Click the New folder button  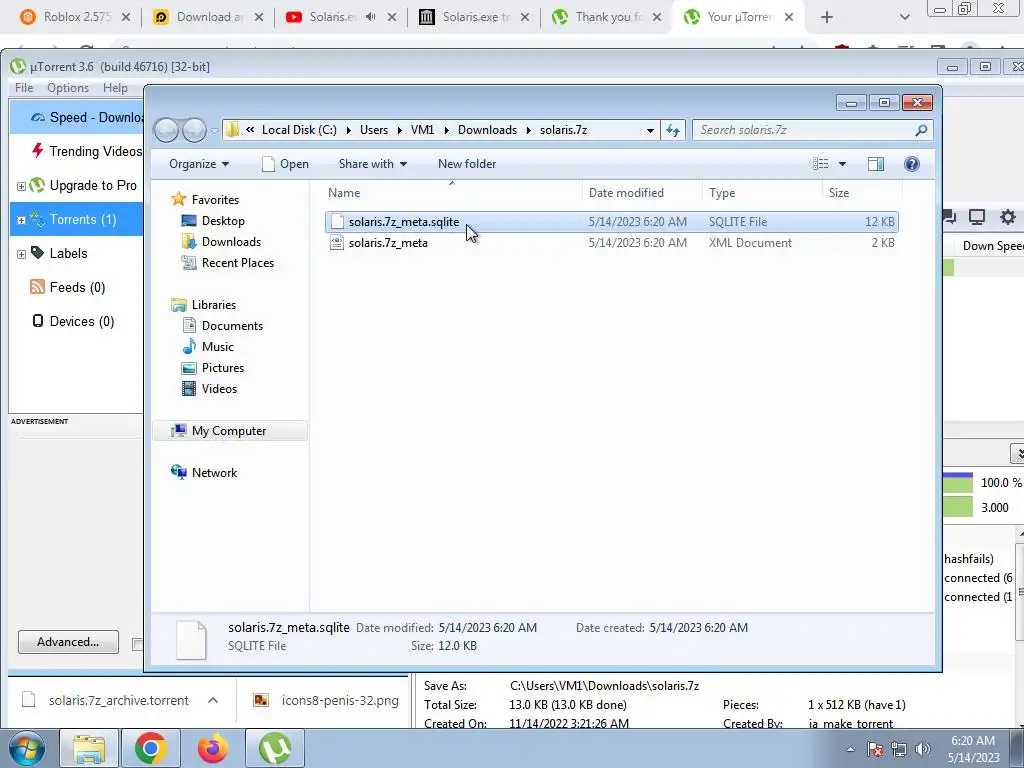[467, 164]
